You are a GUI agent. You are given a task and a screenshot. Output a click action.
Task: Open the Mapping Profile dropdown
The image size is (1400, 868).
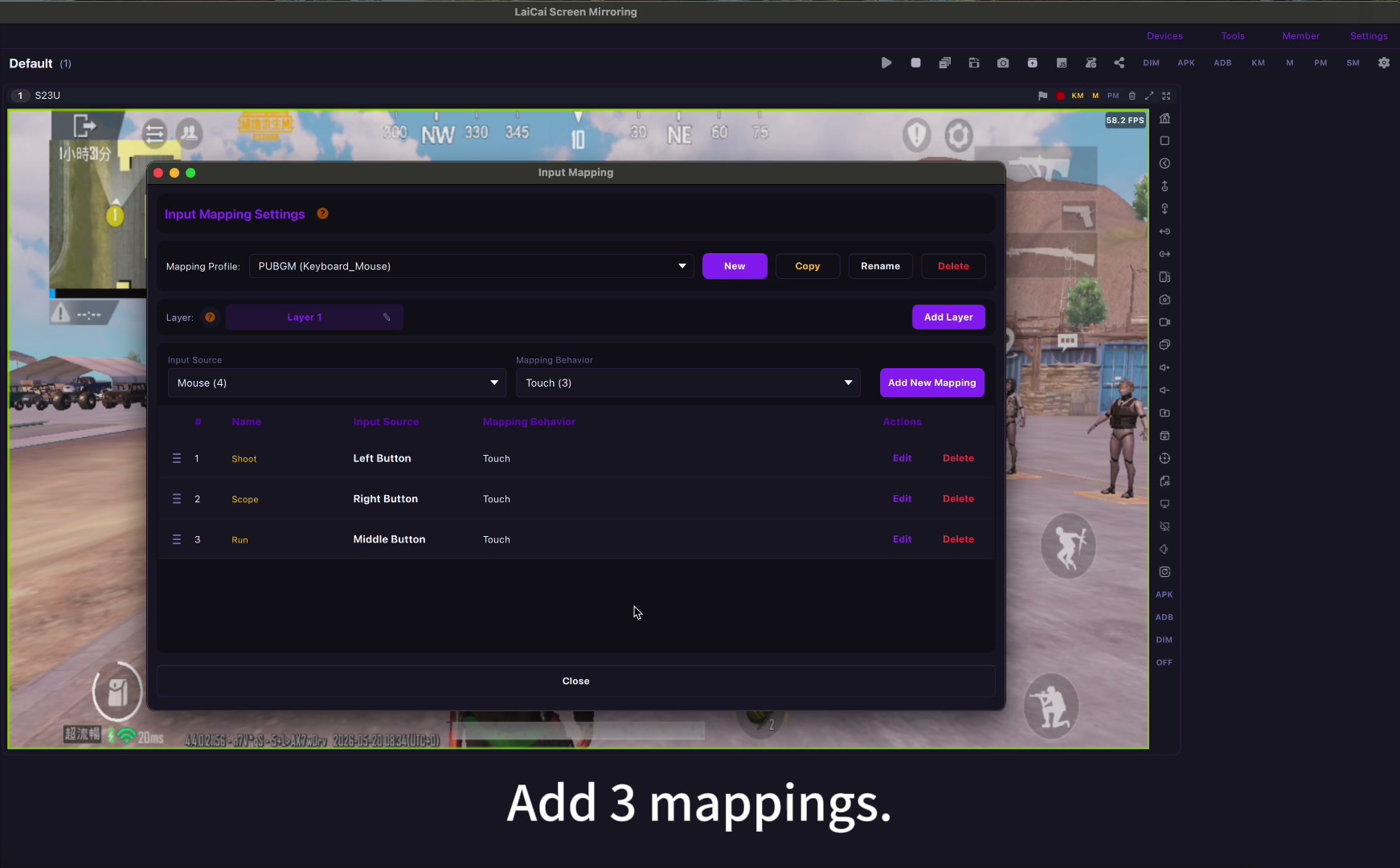pyautogui.click(x=472, y=266)
